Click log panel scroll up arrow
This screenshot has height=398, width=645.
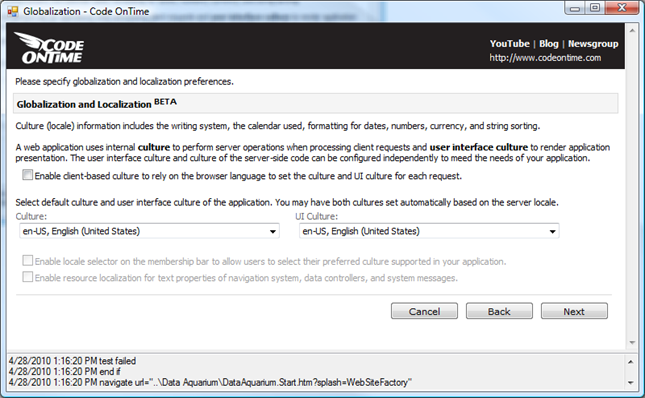[x=630, y=361]
